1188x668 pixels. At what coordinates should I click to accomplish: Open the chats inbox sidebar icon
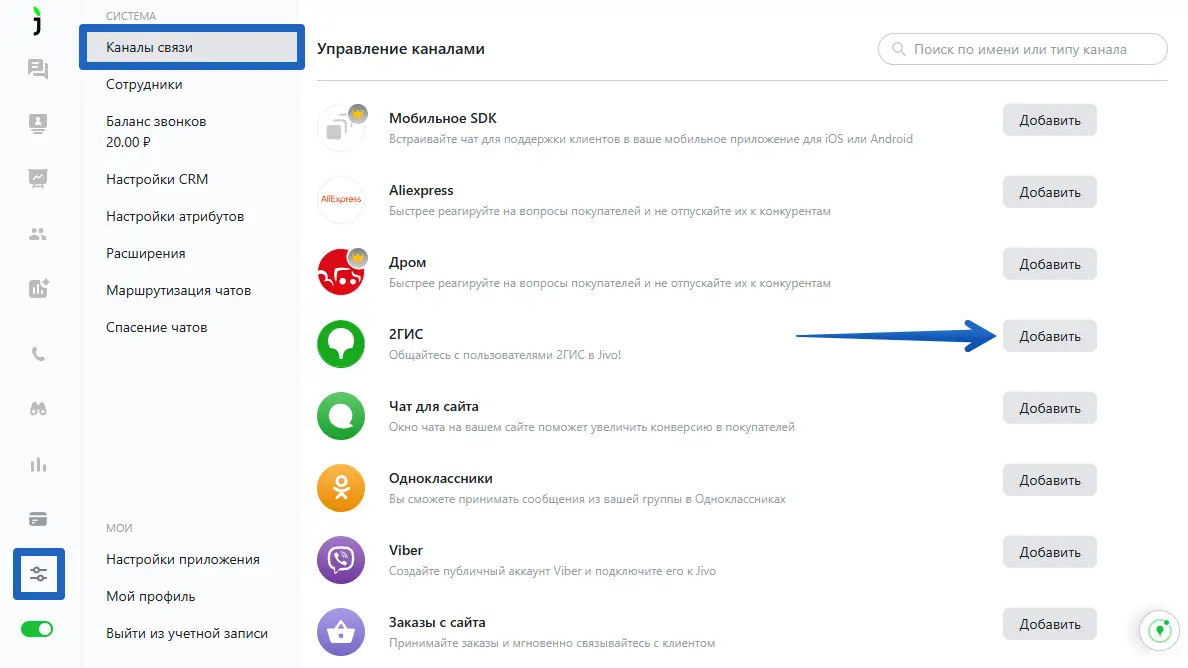38,69
